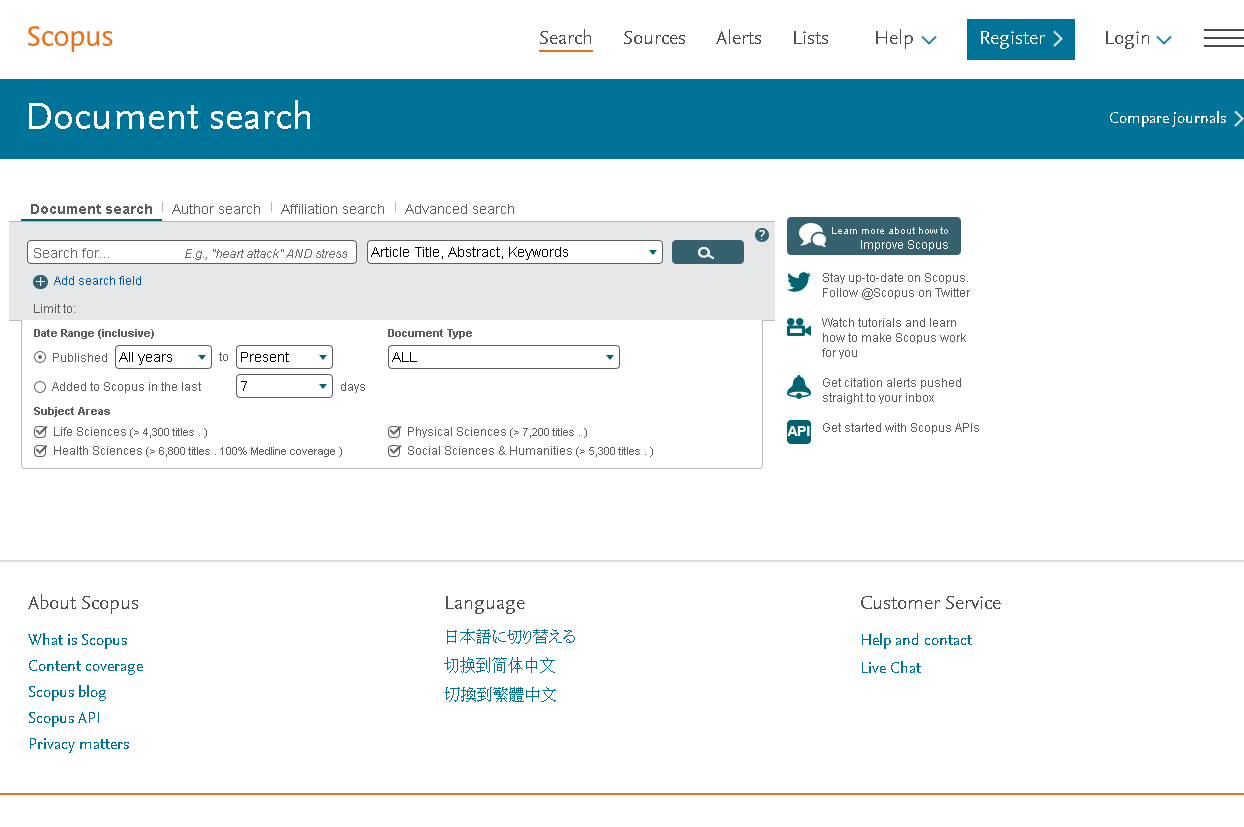
Task: Click the Add search field link
Action: click(98, 281)
